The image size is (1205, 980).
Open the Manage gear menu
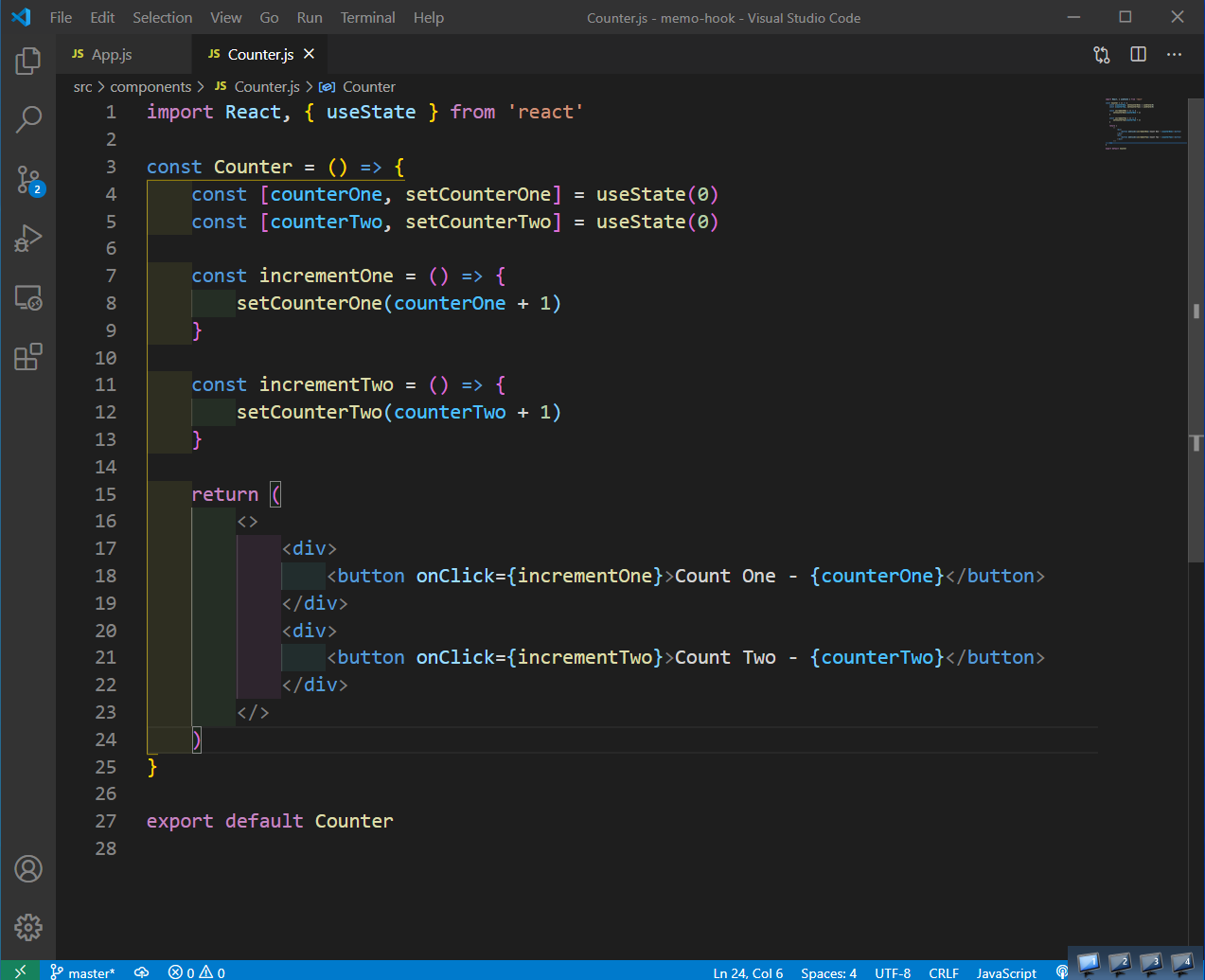[28, 927]
